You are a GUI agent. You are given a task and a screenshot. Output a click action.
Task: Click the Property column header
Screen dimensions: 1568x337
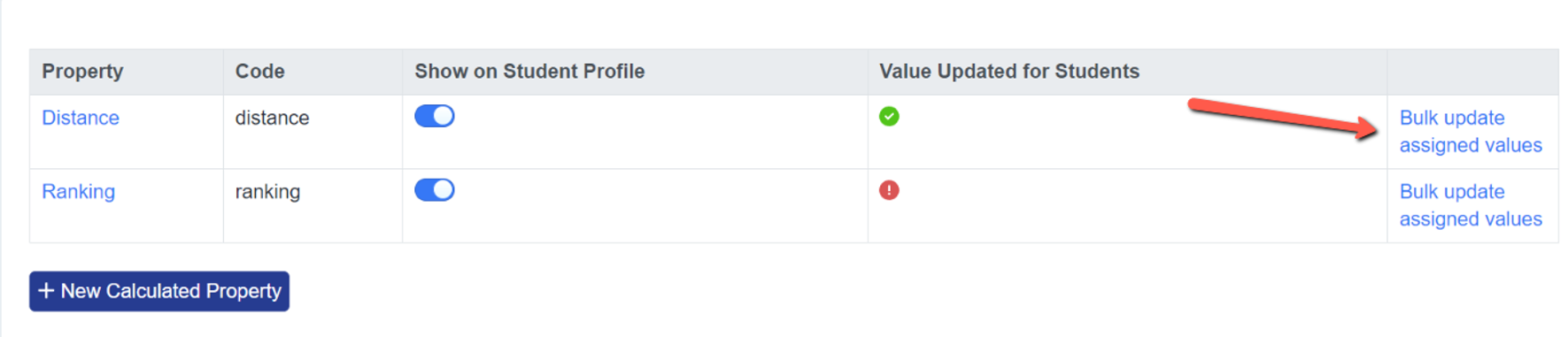[x=82, y=72]
